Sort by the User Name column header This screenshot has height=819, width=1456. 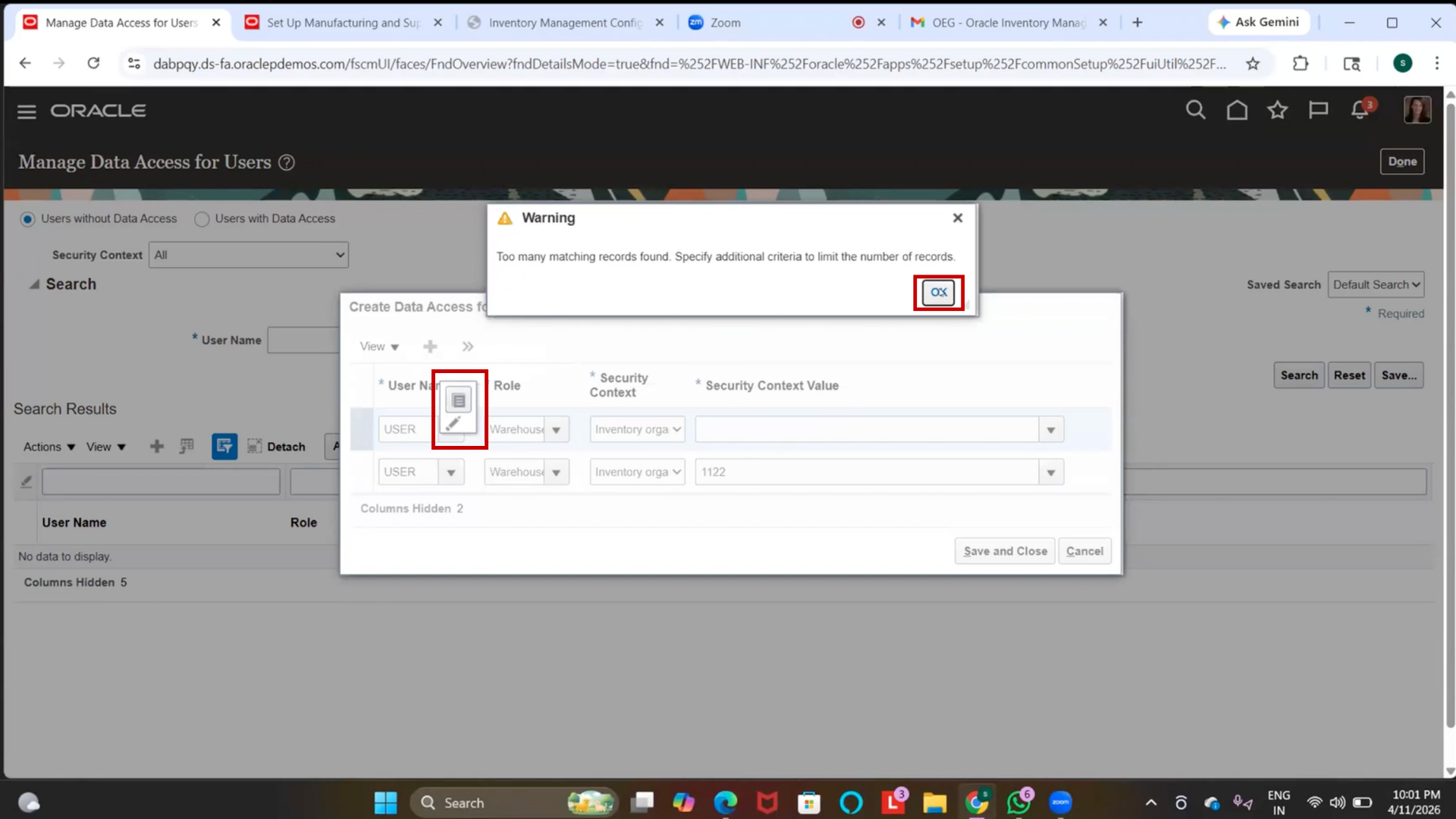point(74,522)
